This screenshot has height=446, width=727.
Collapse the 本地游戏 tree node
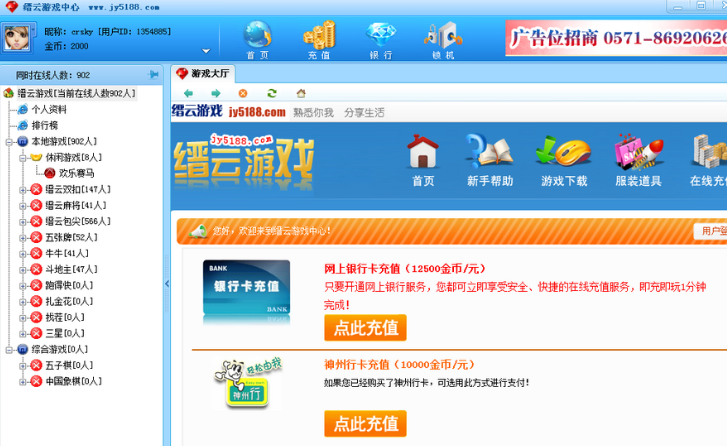[9, 142]
